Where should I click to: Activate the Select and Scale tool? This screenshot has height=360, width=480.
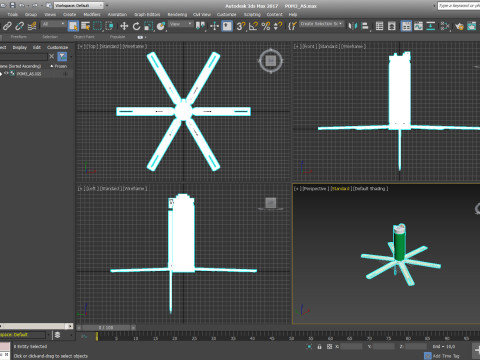(149, 26)
